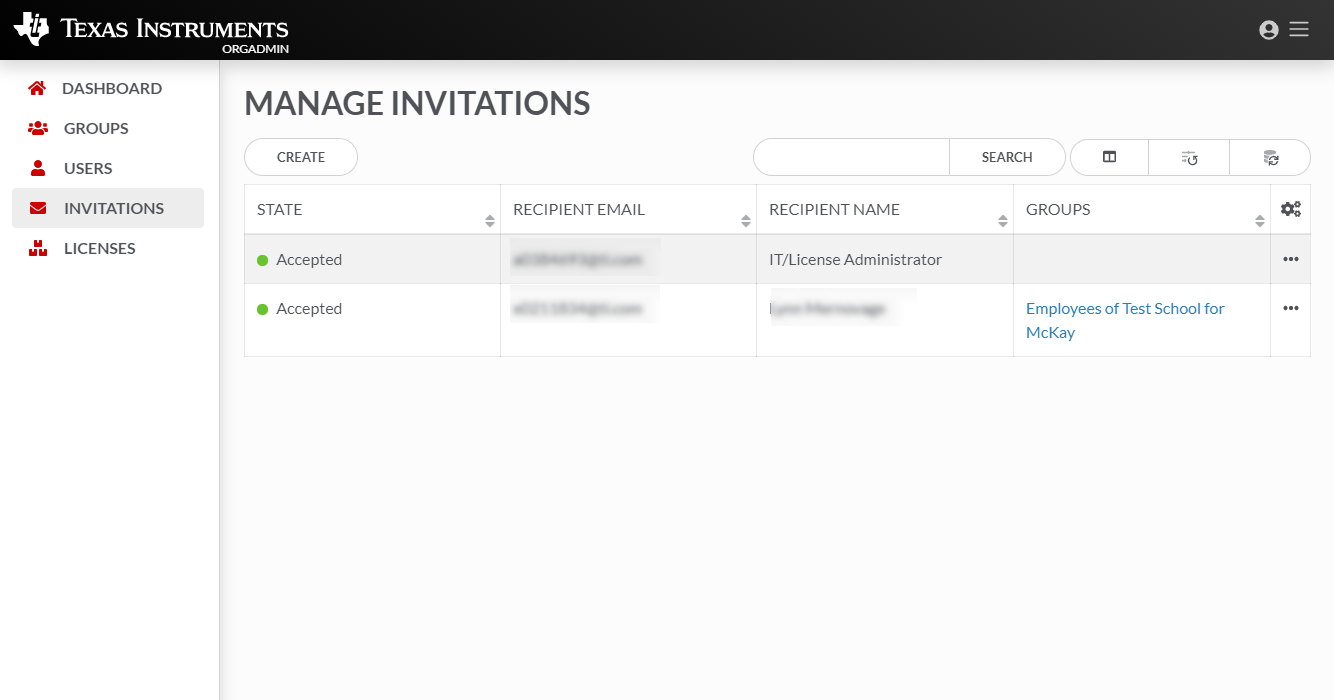
Task: Sort by Recipient Name column arrows
Action: point(1003,221)
